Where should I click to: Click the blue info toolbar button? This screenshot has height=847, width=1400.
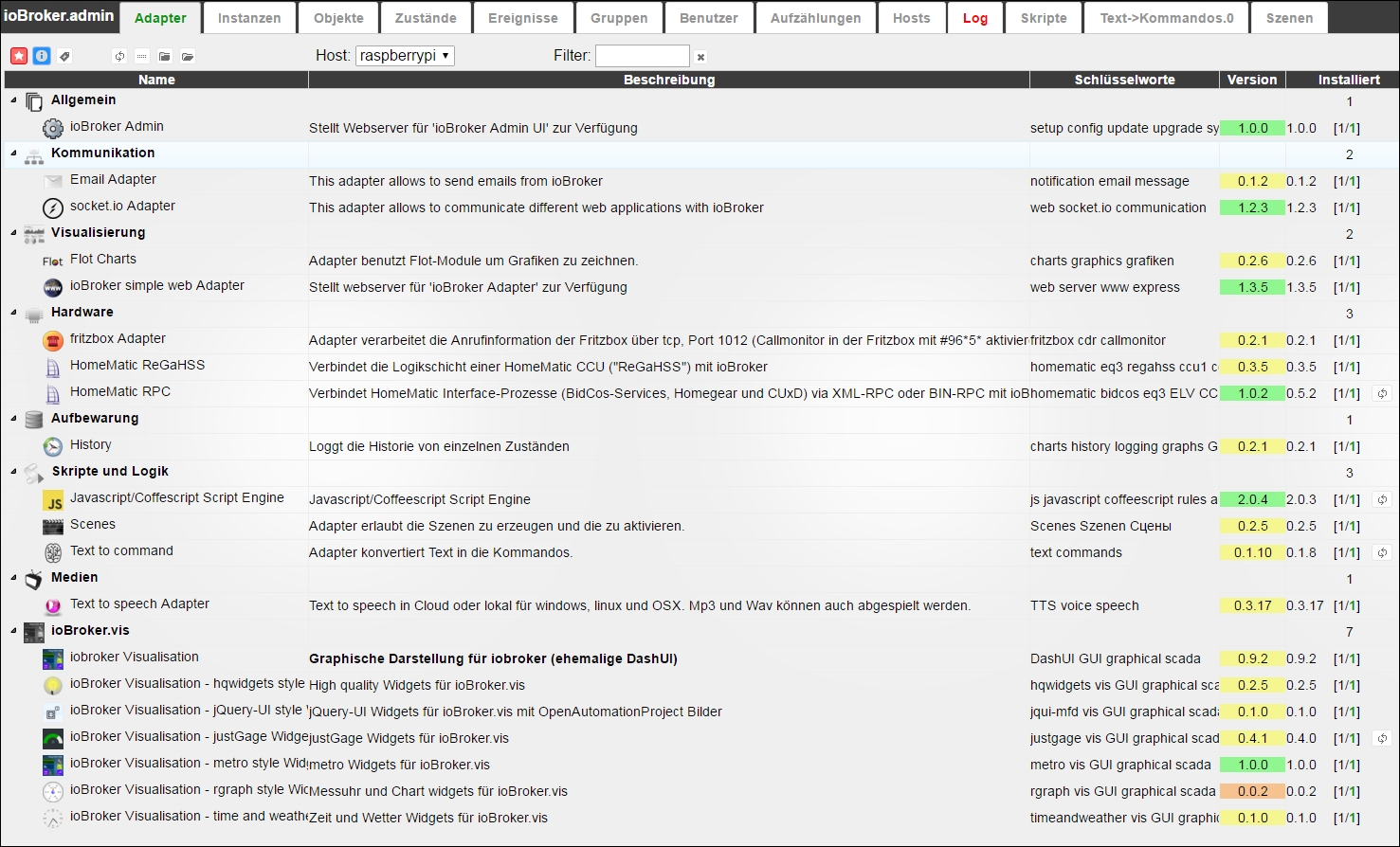[x=42, y=56]
